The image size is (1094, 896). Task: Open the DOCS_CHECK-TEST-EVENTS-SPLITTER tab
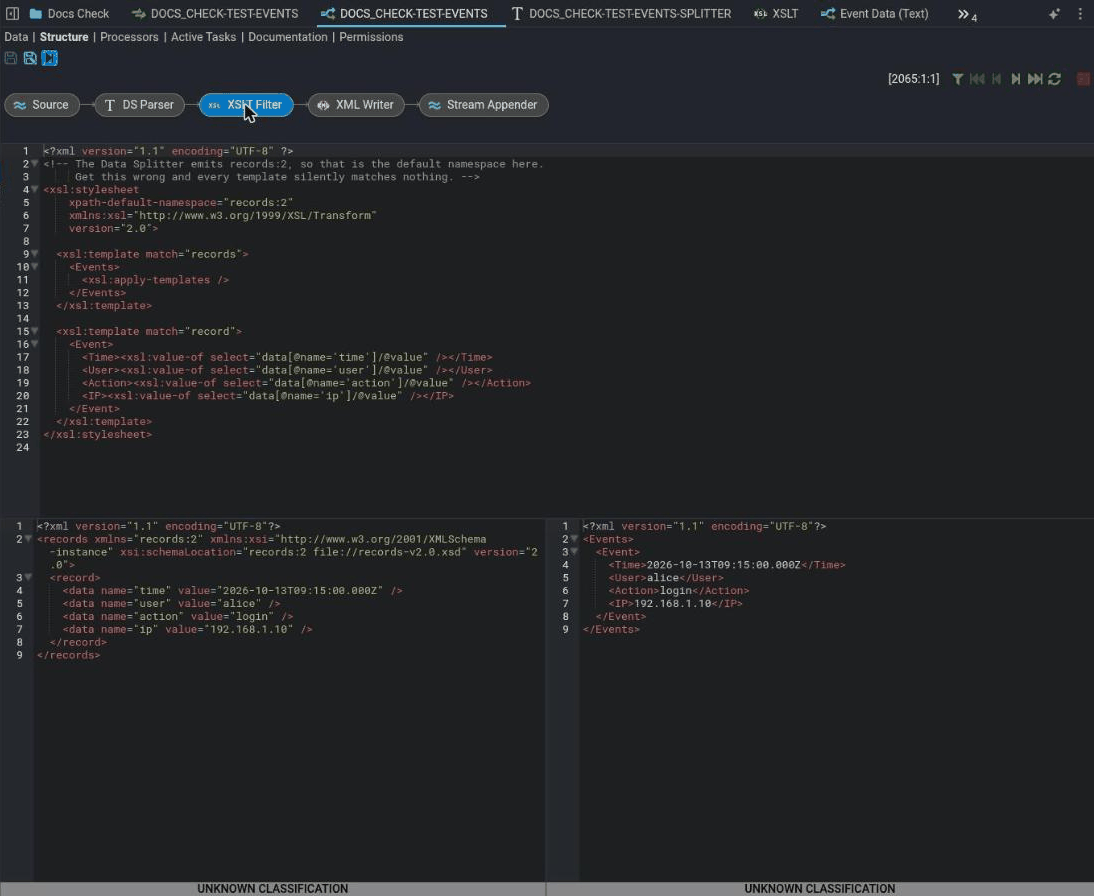[x=622, y=13]
